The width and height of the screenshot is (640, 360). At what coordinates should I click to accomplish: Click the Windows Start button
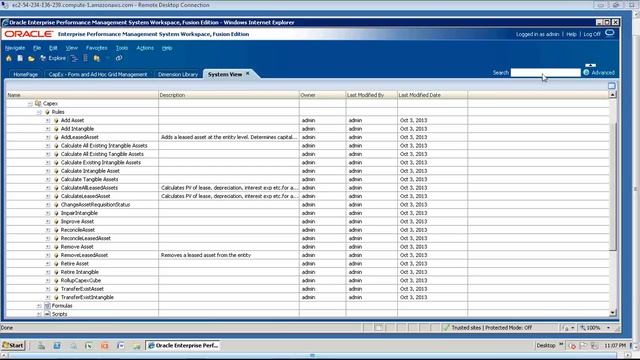[x=13, y=345]
